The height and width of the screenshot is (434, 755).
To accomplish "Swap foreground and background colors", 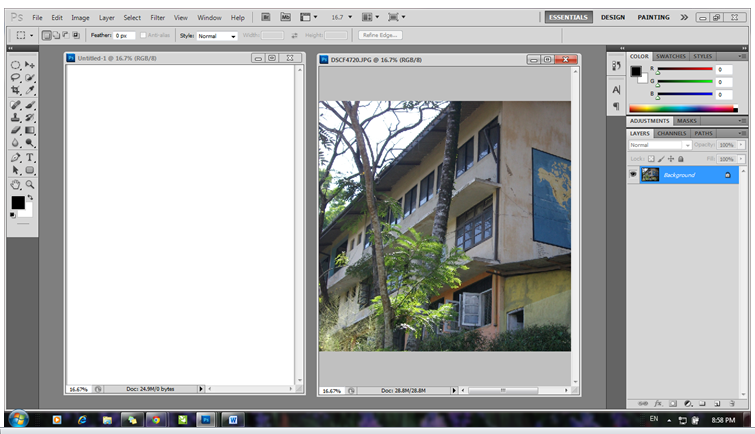I will click(x=30, y=197).
